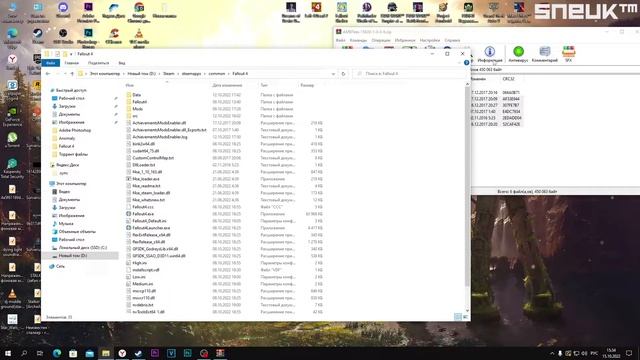Sort WinRAR list by CRC32 column
Viewport: 640px width, 360px height.
[509, 79]
